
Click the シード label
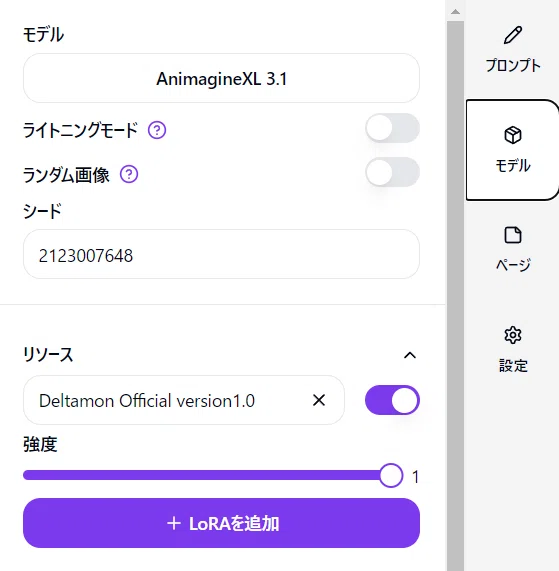pyautogui.click(x=42, y=212)
